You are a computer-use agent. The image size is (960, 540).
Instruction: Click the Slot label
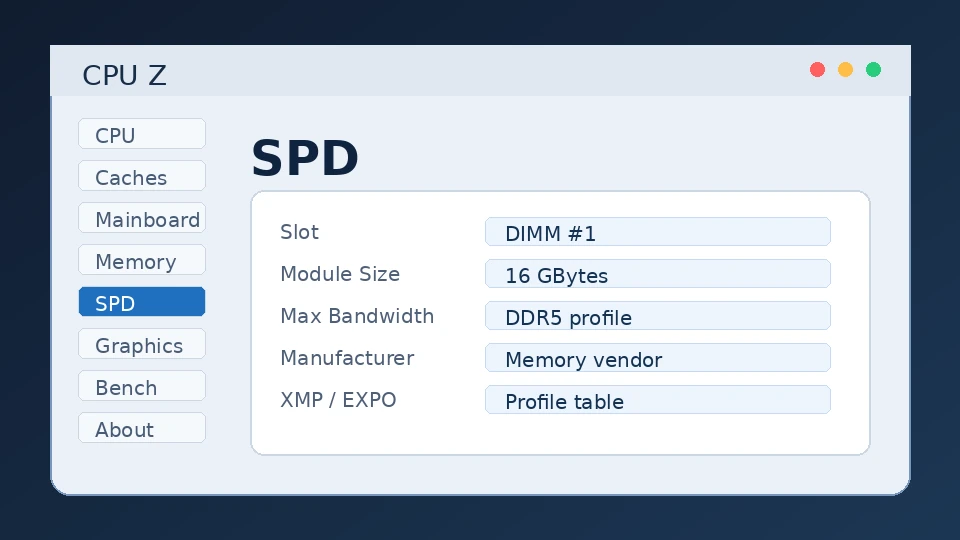tap(299, 232)
